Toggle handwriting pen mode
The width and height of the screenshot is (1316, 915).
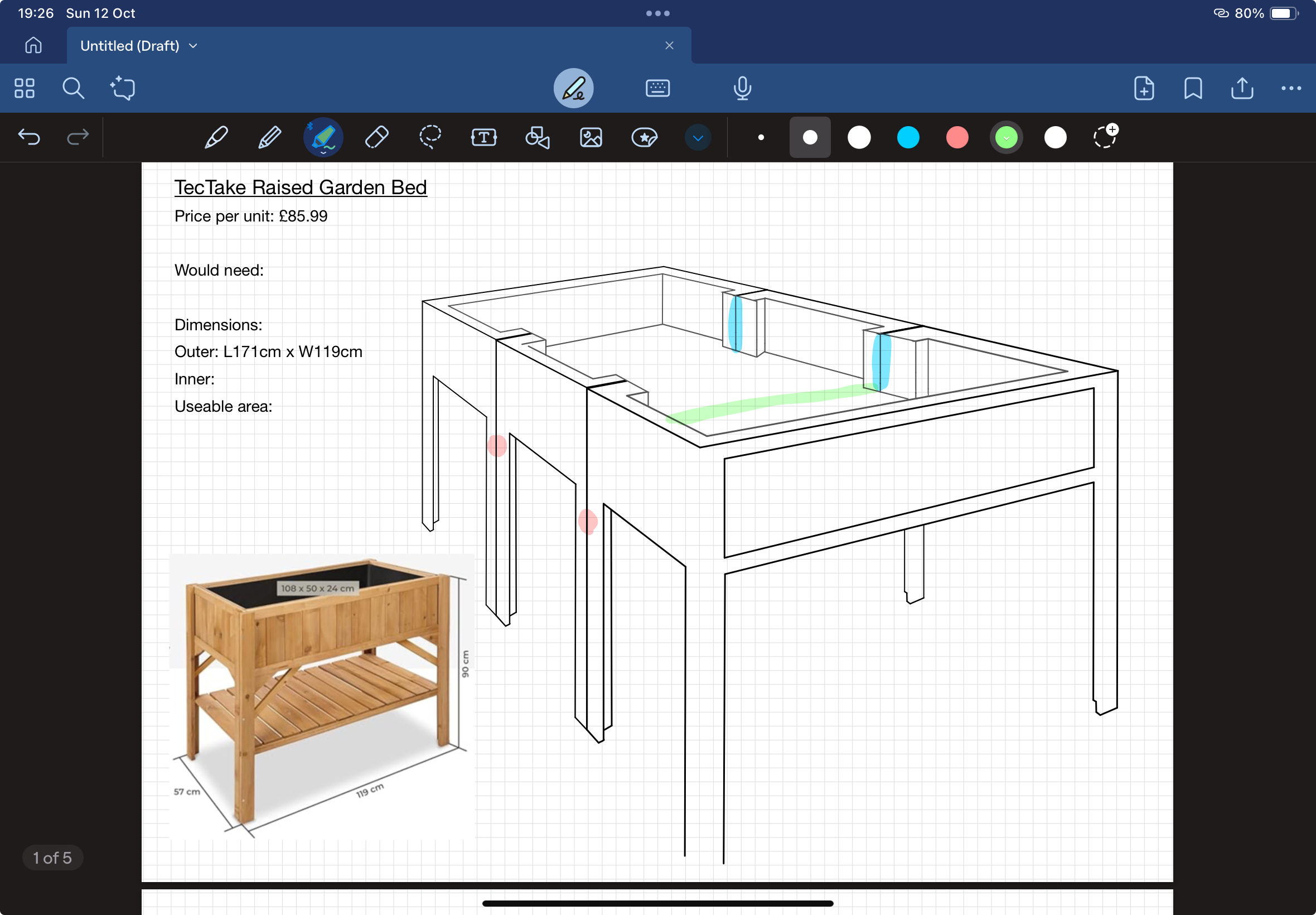coord(573,88)
